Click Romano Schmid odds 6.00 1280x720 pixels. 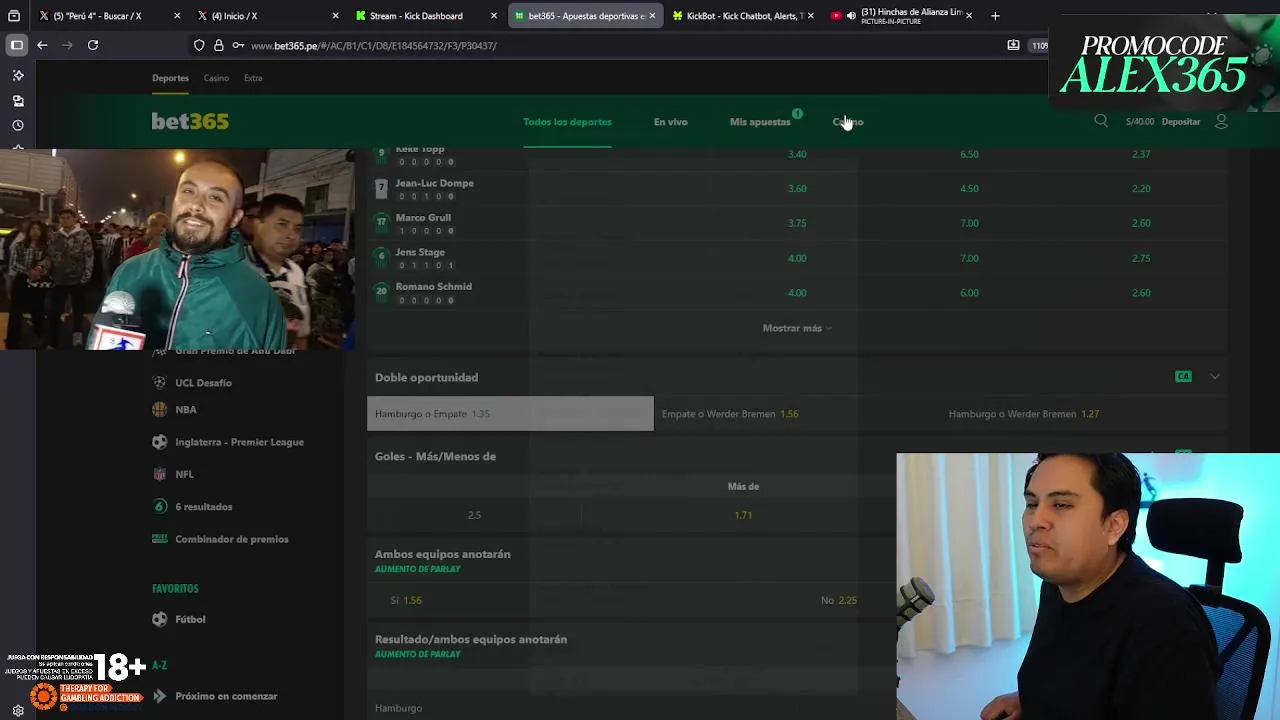969,293
